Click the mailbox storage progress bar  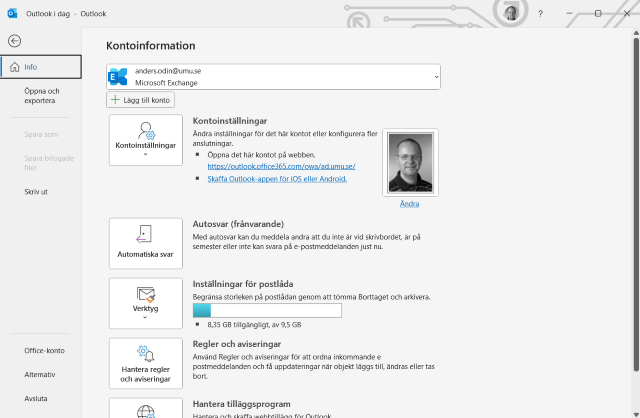pyautogui.click(x=267, y=311)
